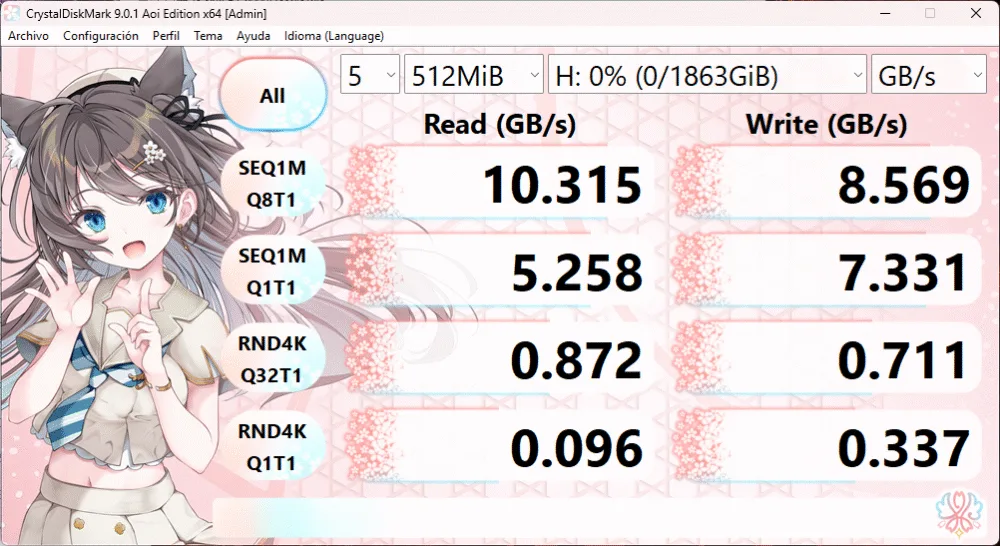Open the Tema menu
Image resolution: width=1000 pixels, height=546 pixels.
pos(208,36)
